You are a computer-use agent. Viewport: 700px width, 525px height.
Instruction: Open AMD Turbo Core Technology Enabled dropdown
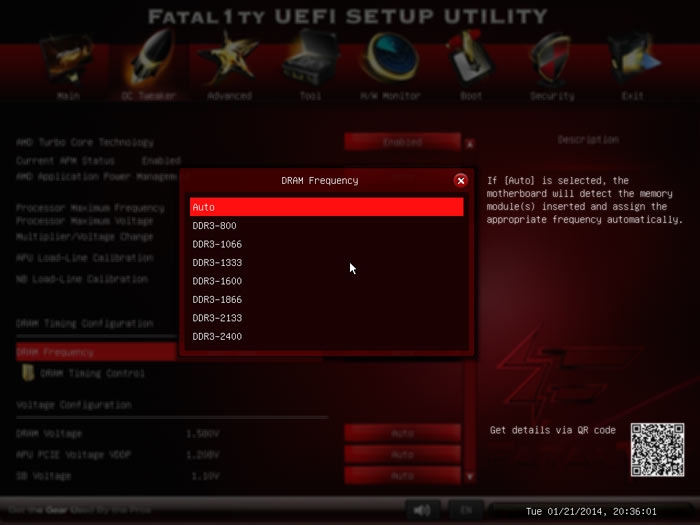pos(402,142)
